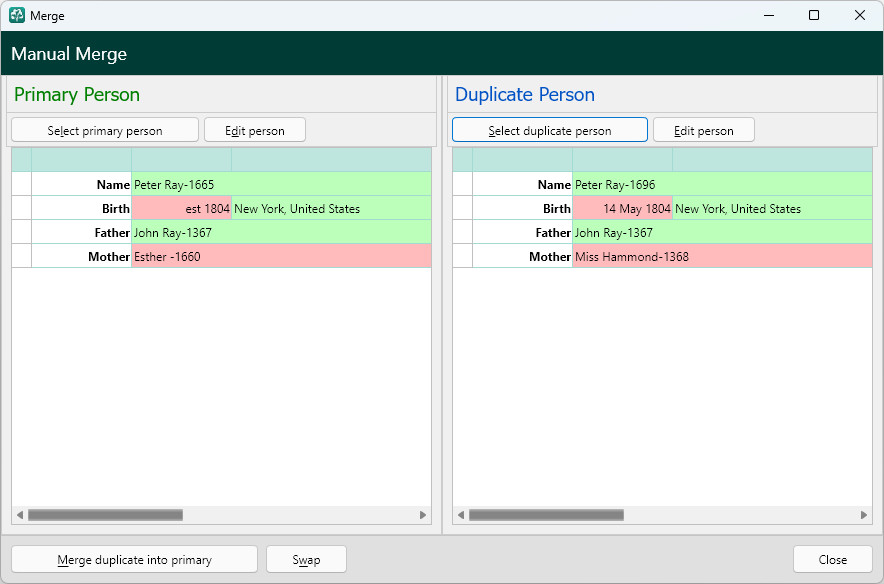This screenshot has width=884, height=584.
Task: Tick checkbox cell beside primary Birth row
Action: pos(21,209)
